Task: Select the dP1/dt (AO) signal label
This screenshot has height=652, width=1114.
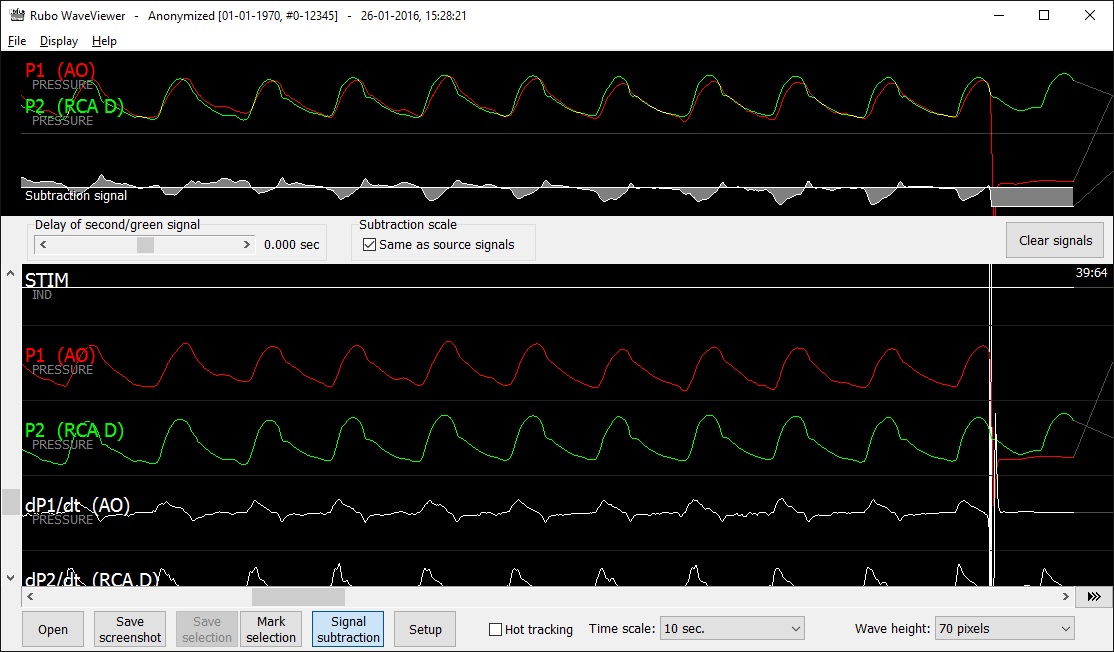Action: 77,506
